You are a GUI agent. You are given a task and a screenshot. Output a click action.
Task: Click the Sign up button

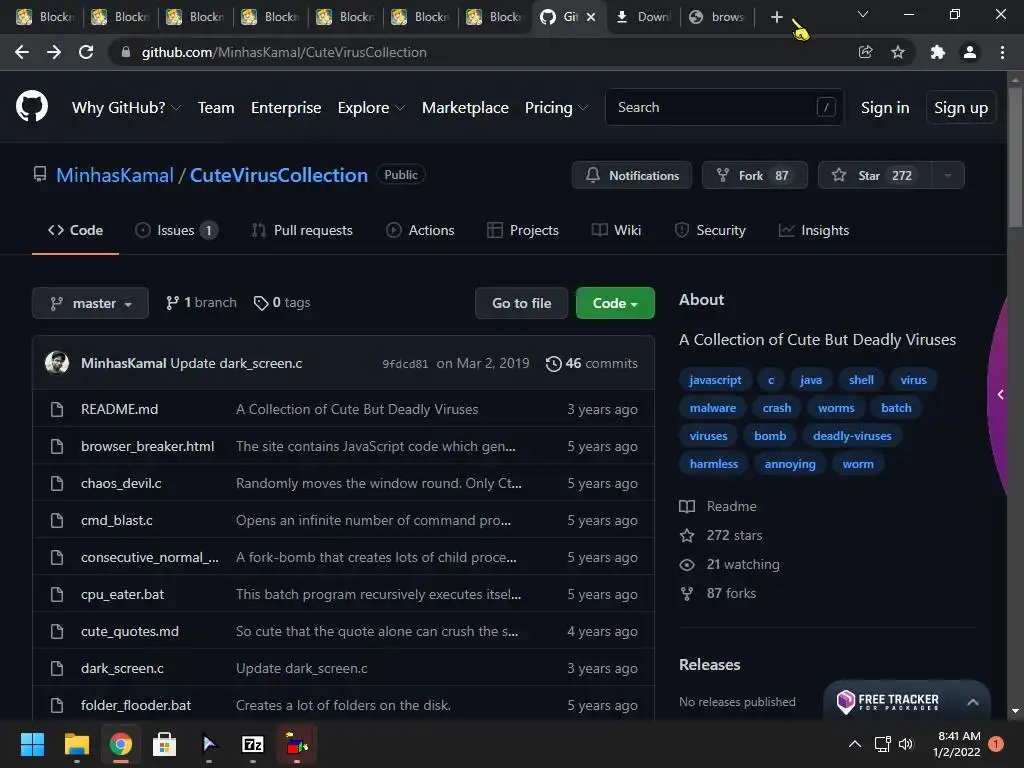click(961, 108)
